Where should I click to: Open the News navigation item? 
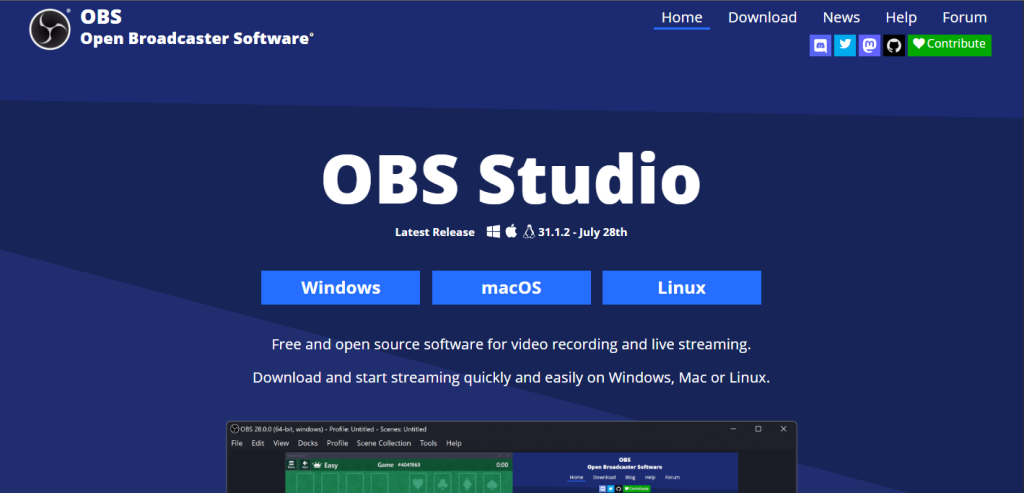(841, 17)
